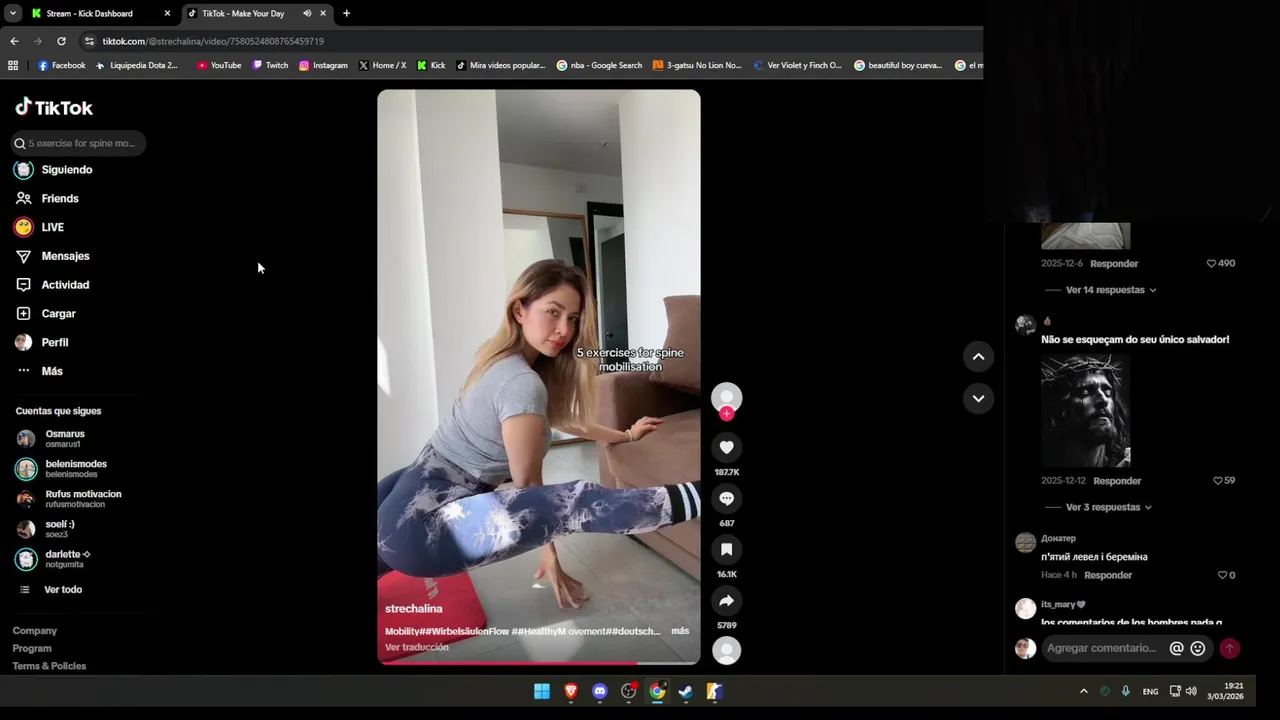
Task: Reply to the 2025-12-6 comment
Action: click(1114, 264)
